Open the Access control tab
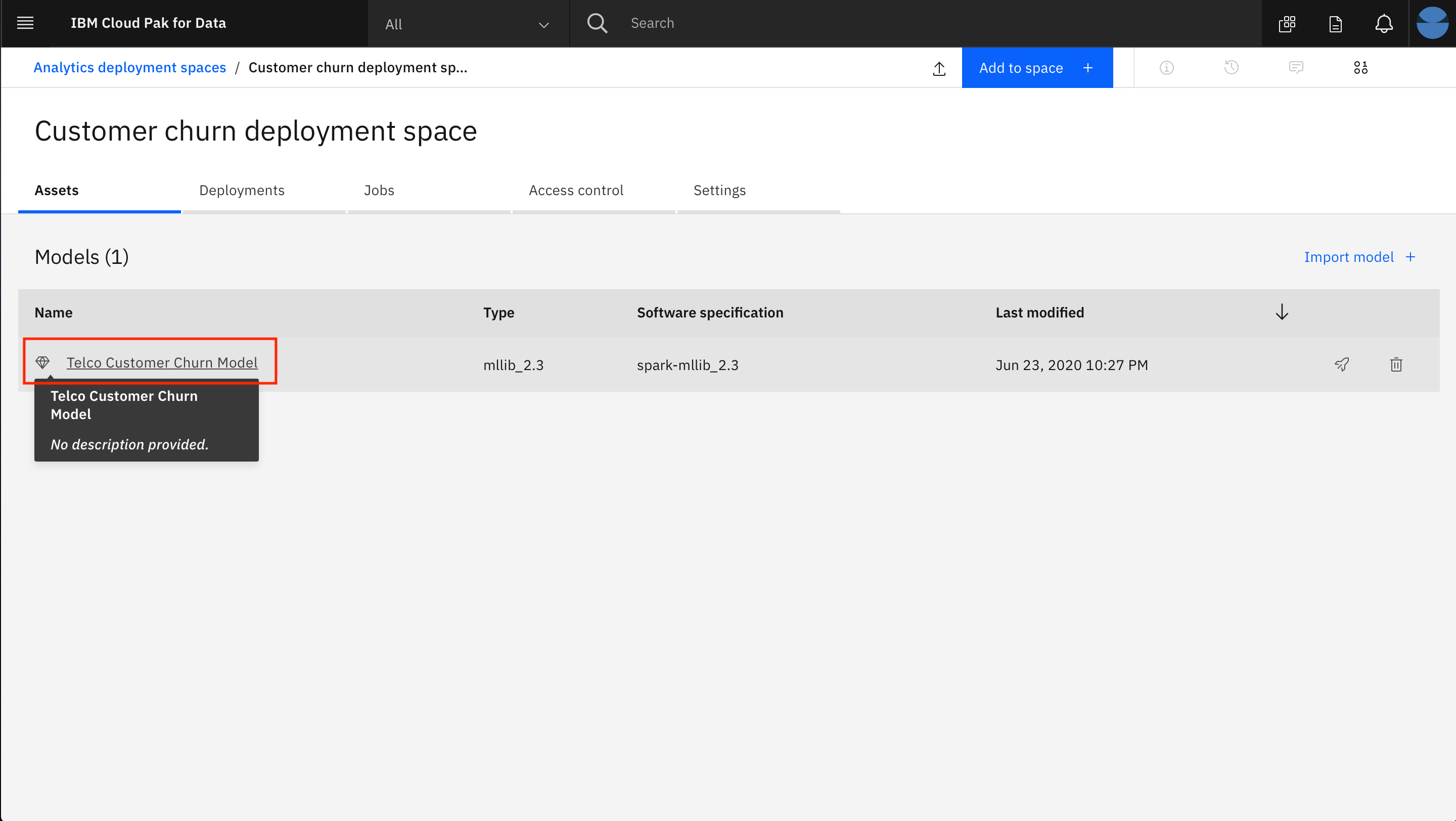This screenshot has height=821, width=1456. (x=576, y=191)
